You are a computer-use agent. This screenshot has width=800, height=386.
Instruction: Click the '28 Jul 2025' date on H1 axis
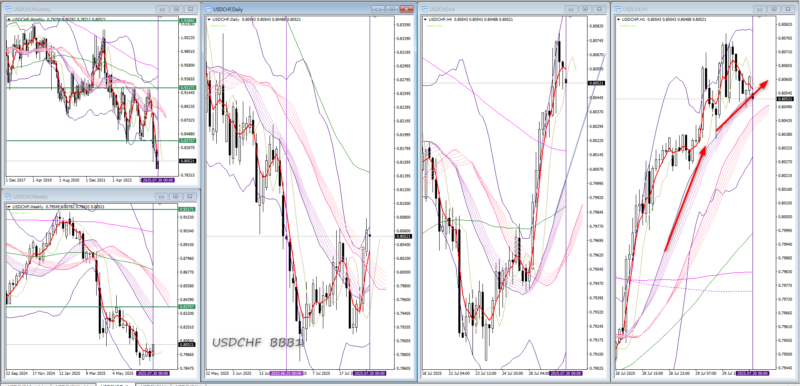[626, 373]
